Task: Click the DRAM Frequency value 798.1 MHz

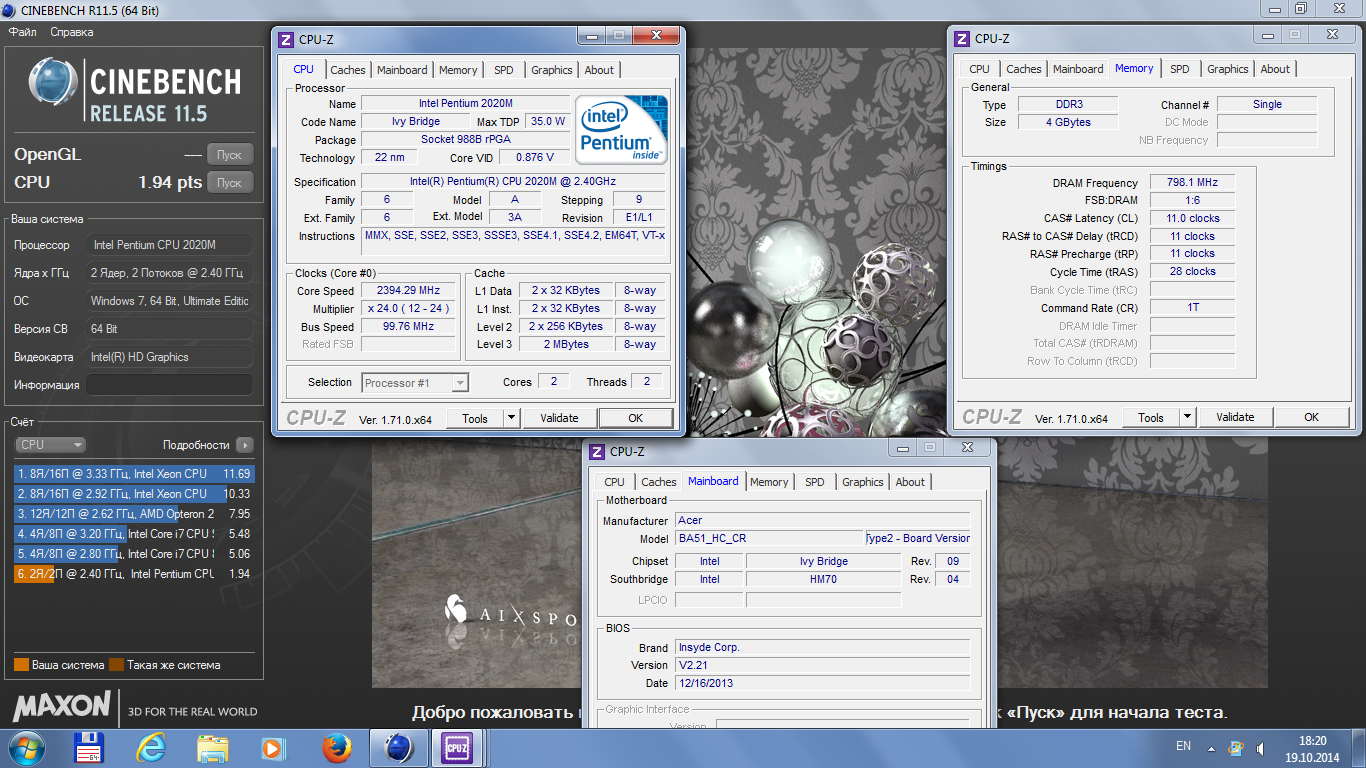Action: click(1192, 183)
